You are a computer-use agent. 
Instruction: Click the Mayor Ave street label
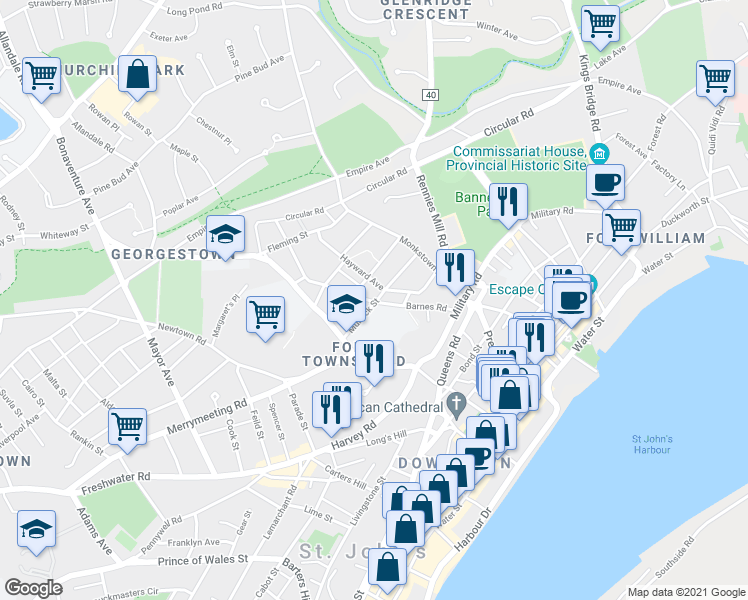point(161,362)
